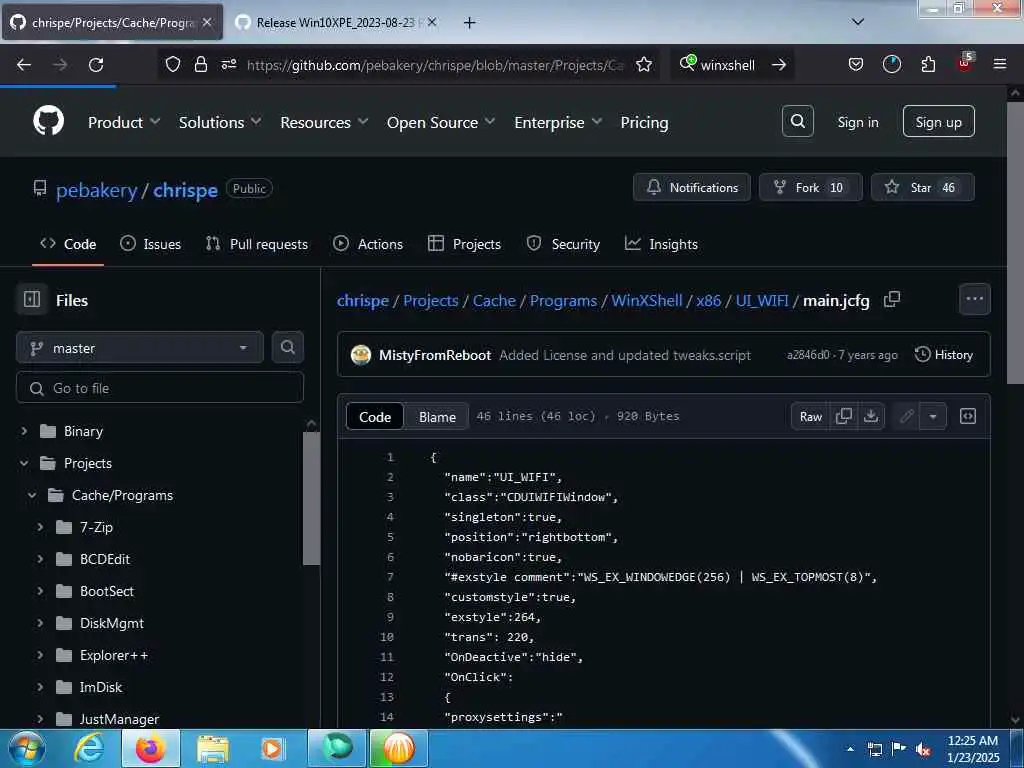List all tabs dropdown chevron
This screenshot has width=1024, height=768.
(x=858, y=22)
